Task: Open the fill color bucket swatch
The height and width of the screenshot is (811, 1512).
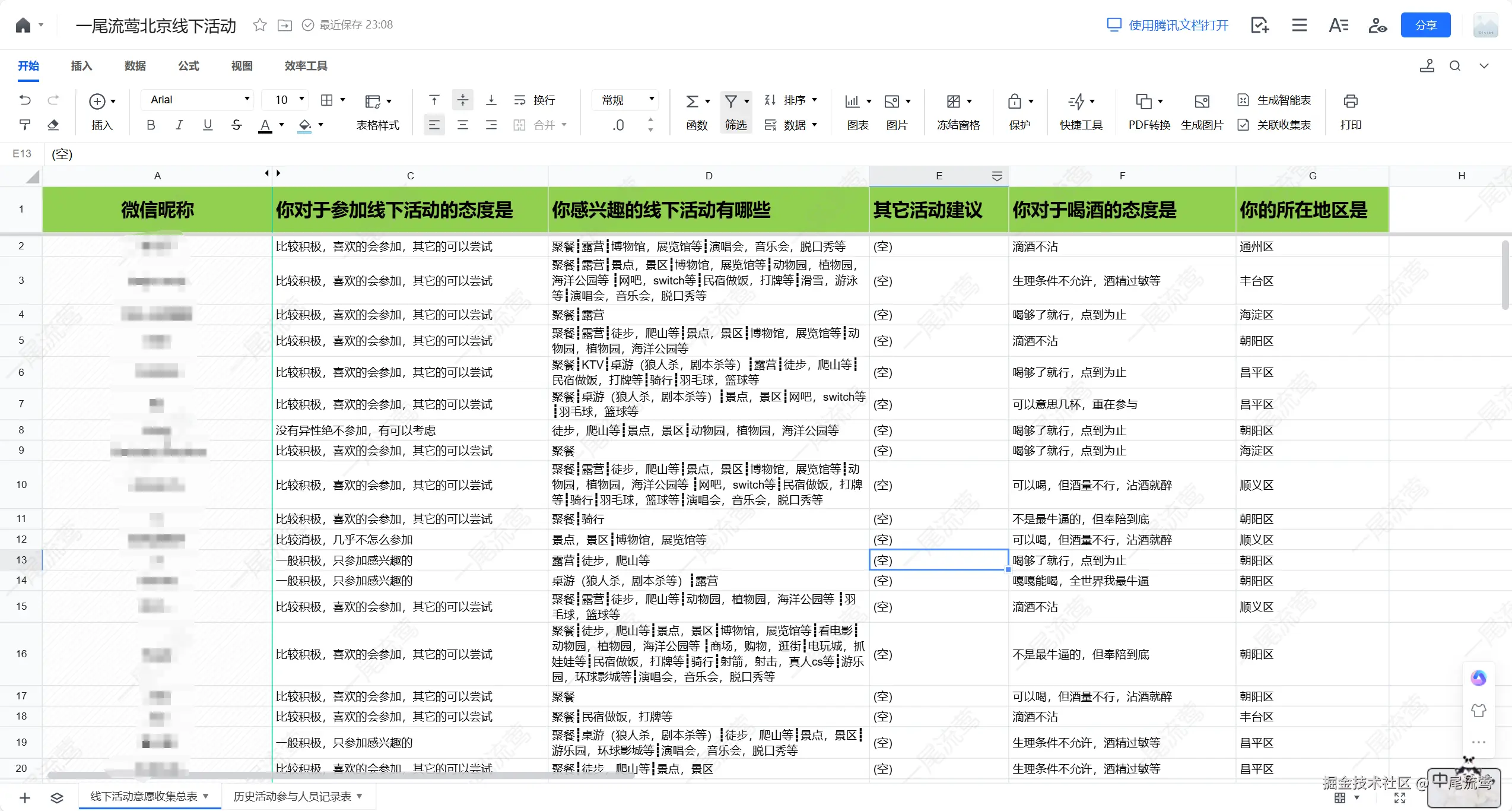Action: click(x=305, y=125)
